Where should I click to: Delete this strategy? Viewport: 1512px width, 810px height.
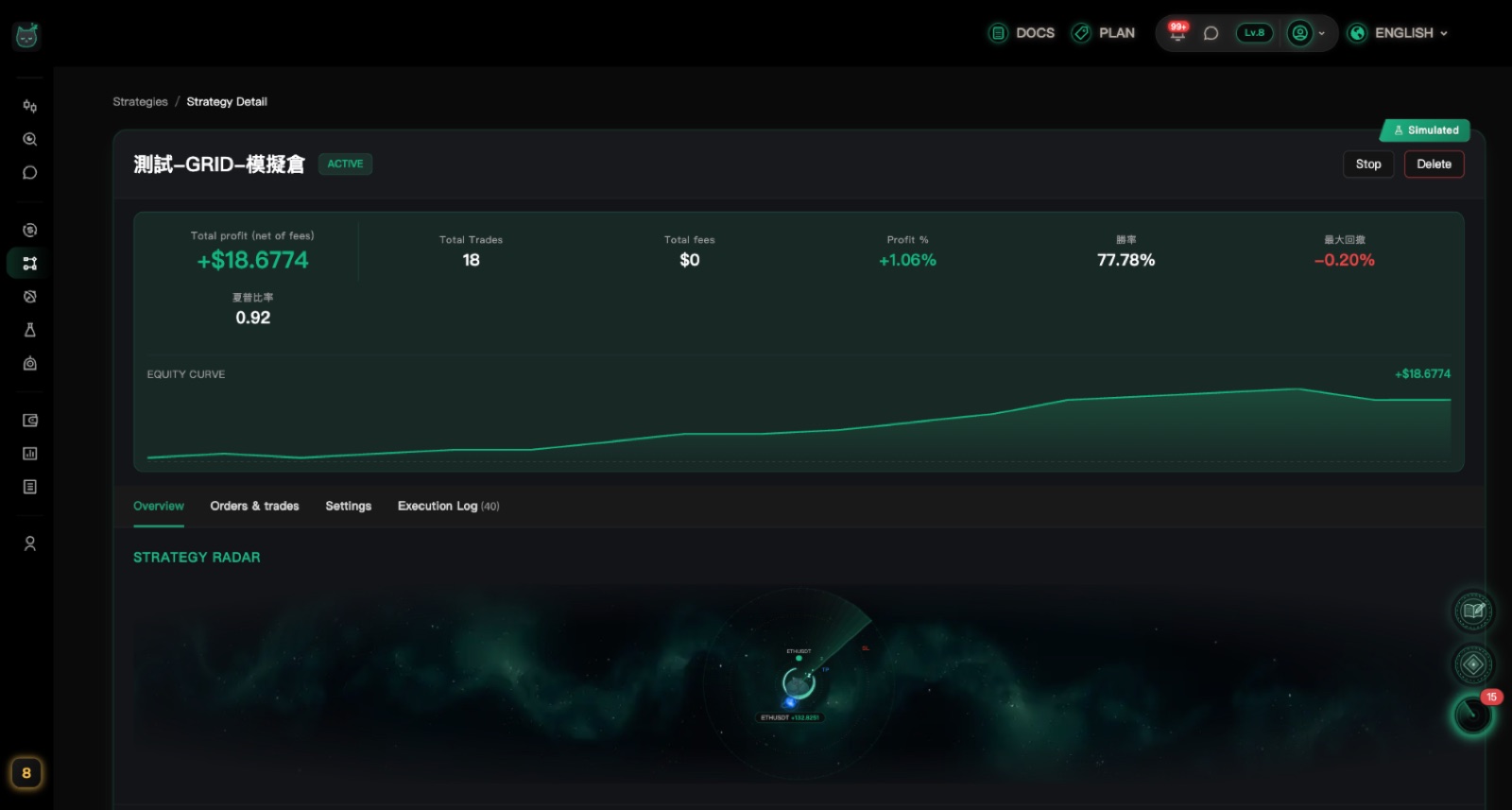1434,164
